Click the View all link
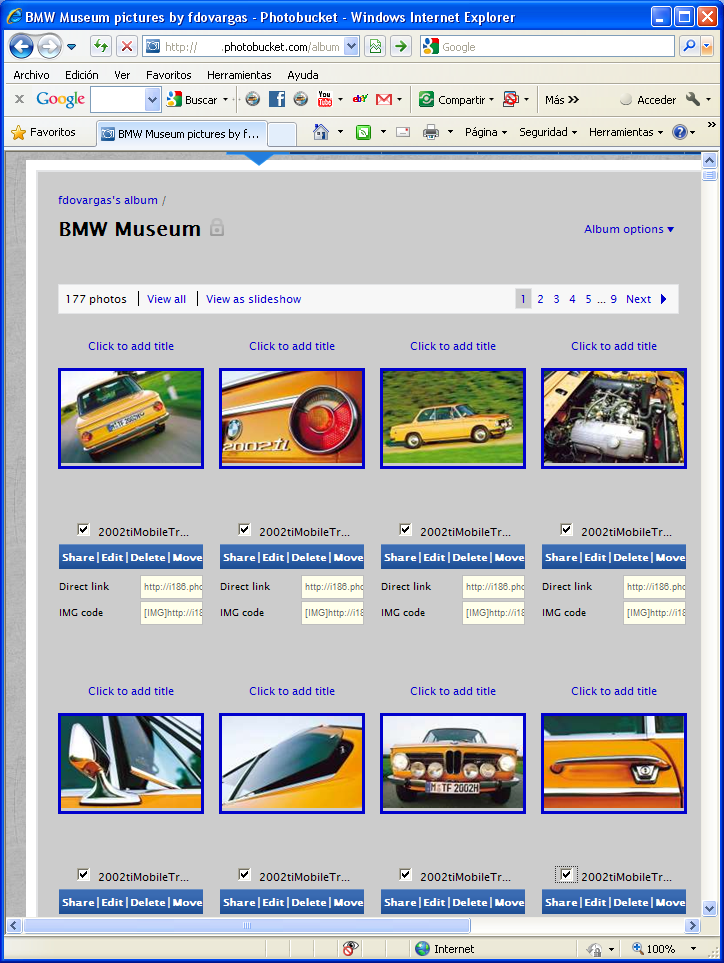The height and width of the screenshot is (963, 724). [166, 299]
